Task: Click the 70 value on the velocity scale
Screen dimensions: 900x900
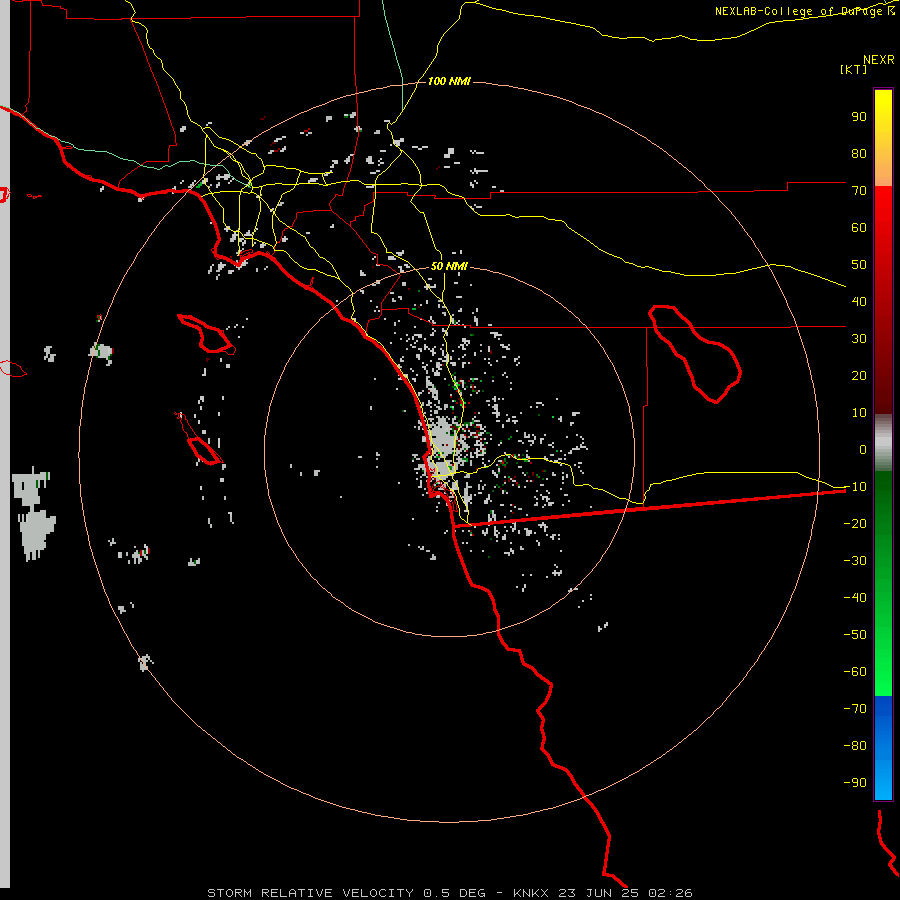Action: coord(859,191)
